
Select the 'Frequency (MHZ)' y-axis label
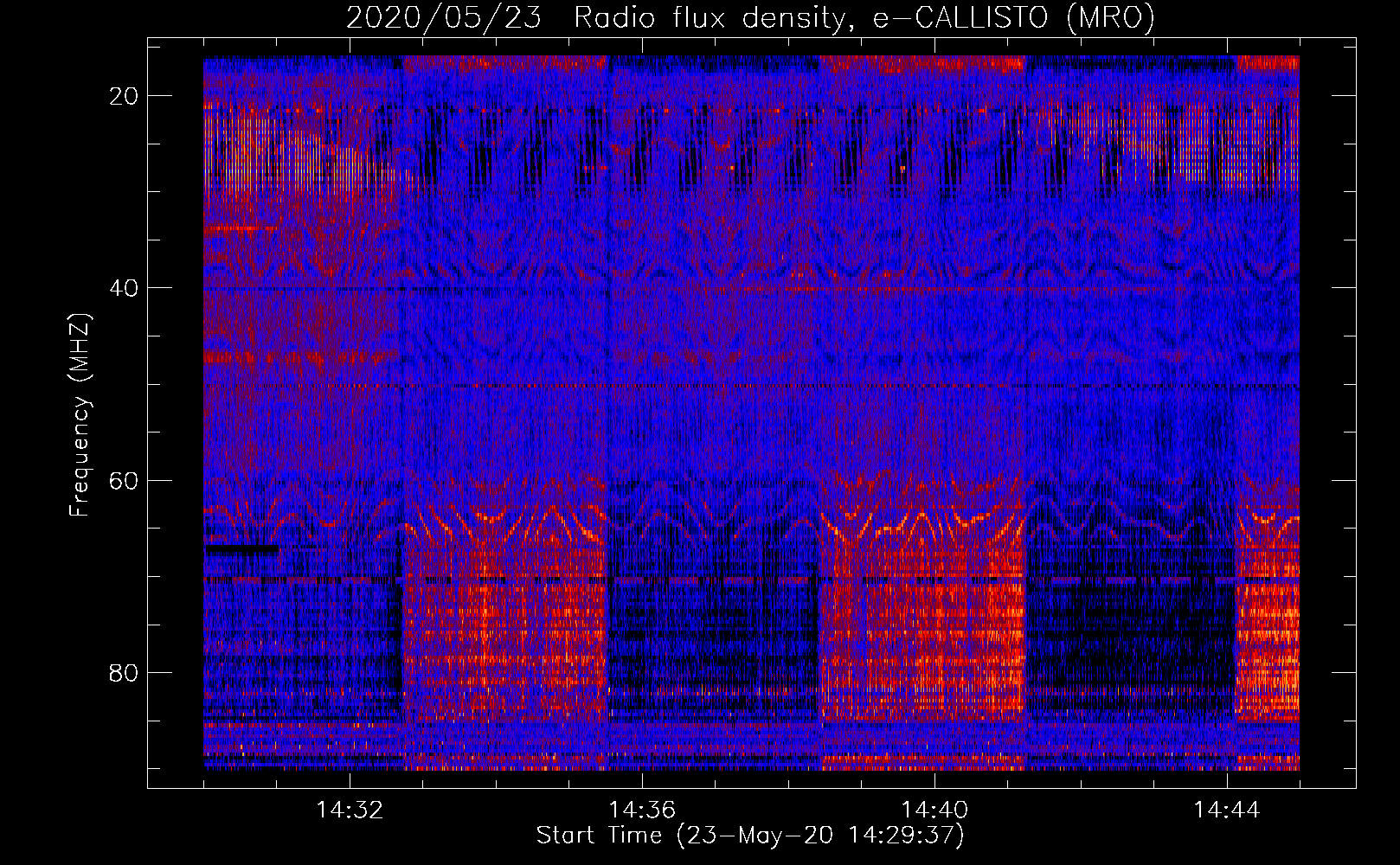(80, 415)
